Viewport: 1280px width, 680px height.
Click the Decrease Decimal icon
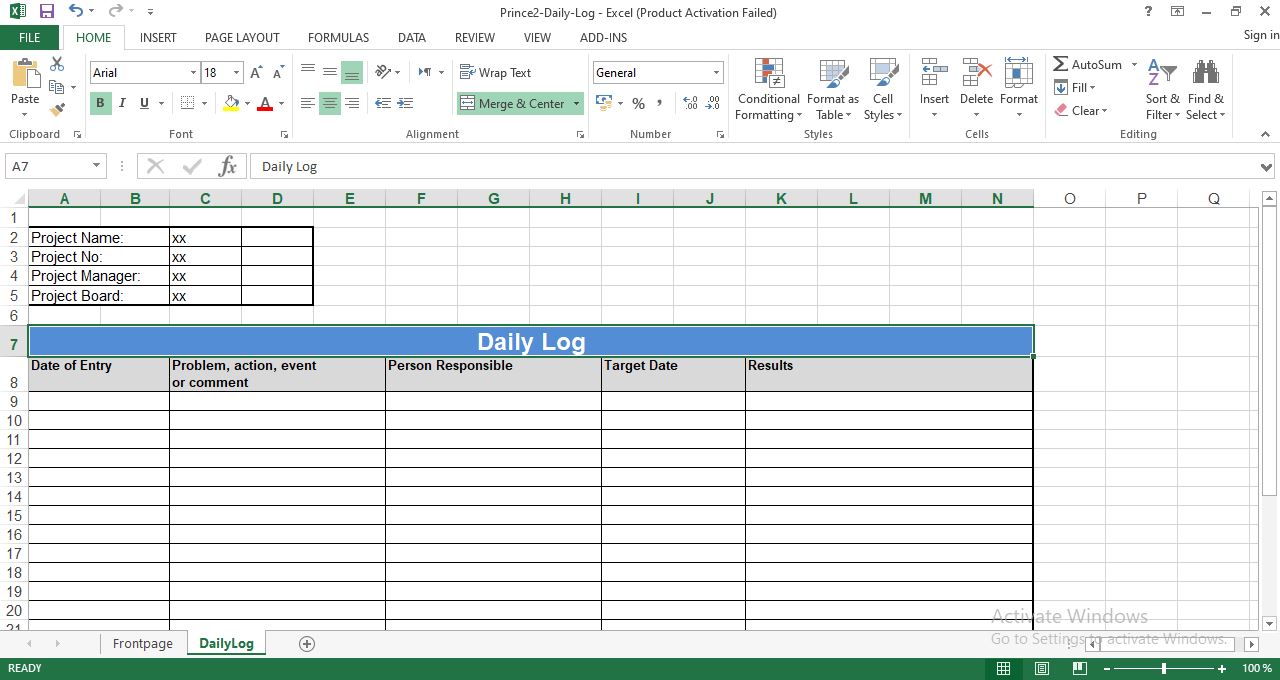(713, 103)
